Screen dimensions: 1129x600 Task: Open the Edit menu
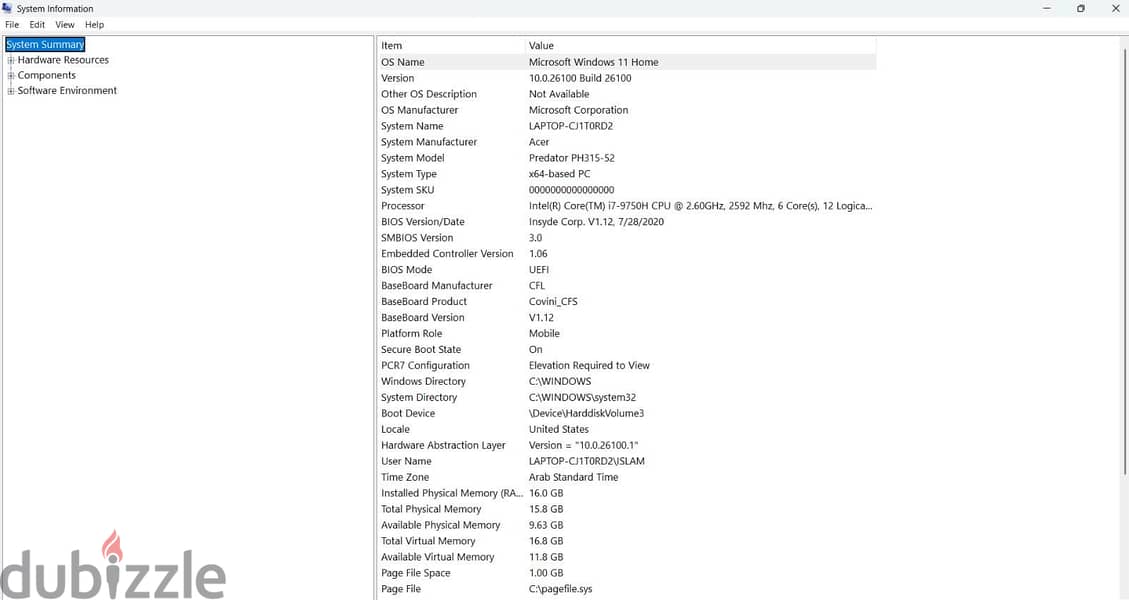click(x=37, y=24)
